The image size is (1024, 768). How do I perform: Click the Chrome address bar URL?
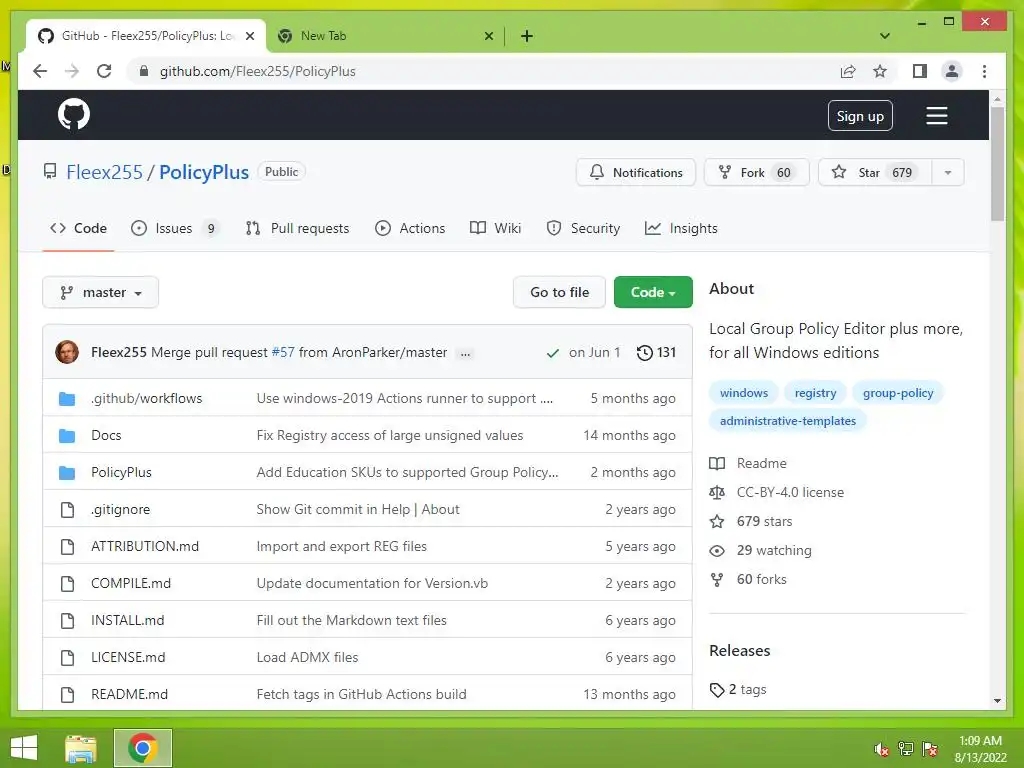tap(258, 71)
